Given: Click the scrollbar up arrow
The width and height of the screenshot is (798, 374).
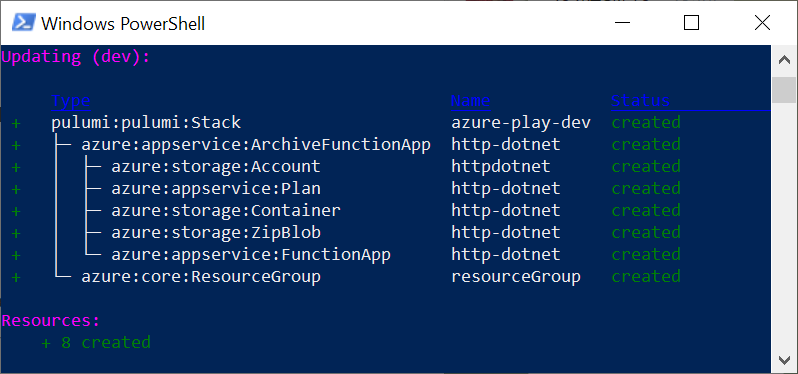Looking at the screenshot, I should click(x=784, y=60).
